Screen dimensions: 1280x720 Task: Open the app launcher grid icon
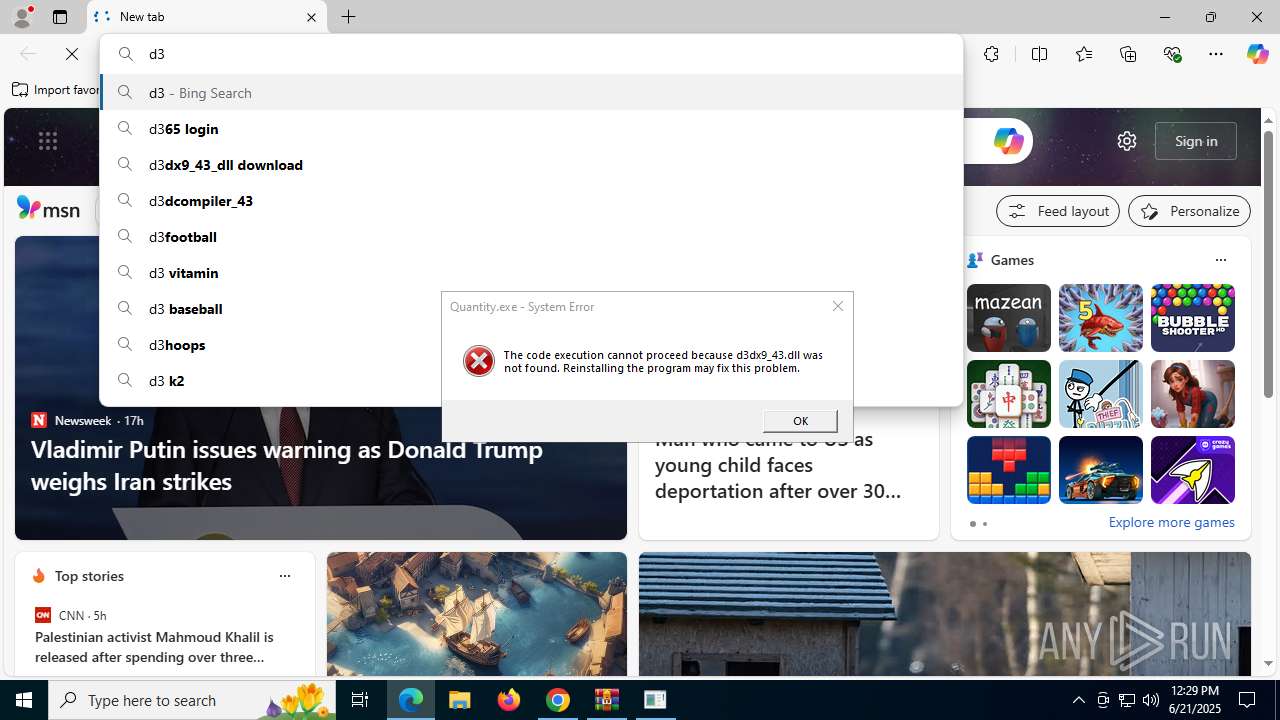(48, 141)
